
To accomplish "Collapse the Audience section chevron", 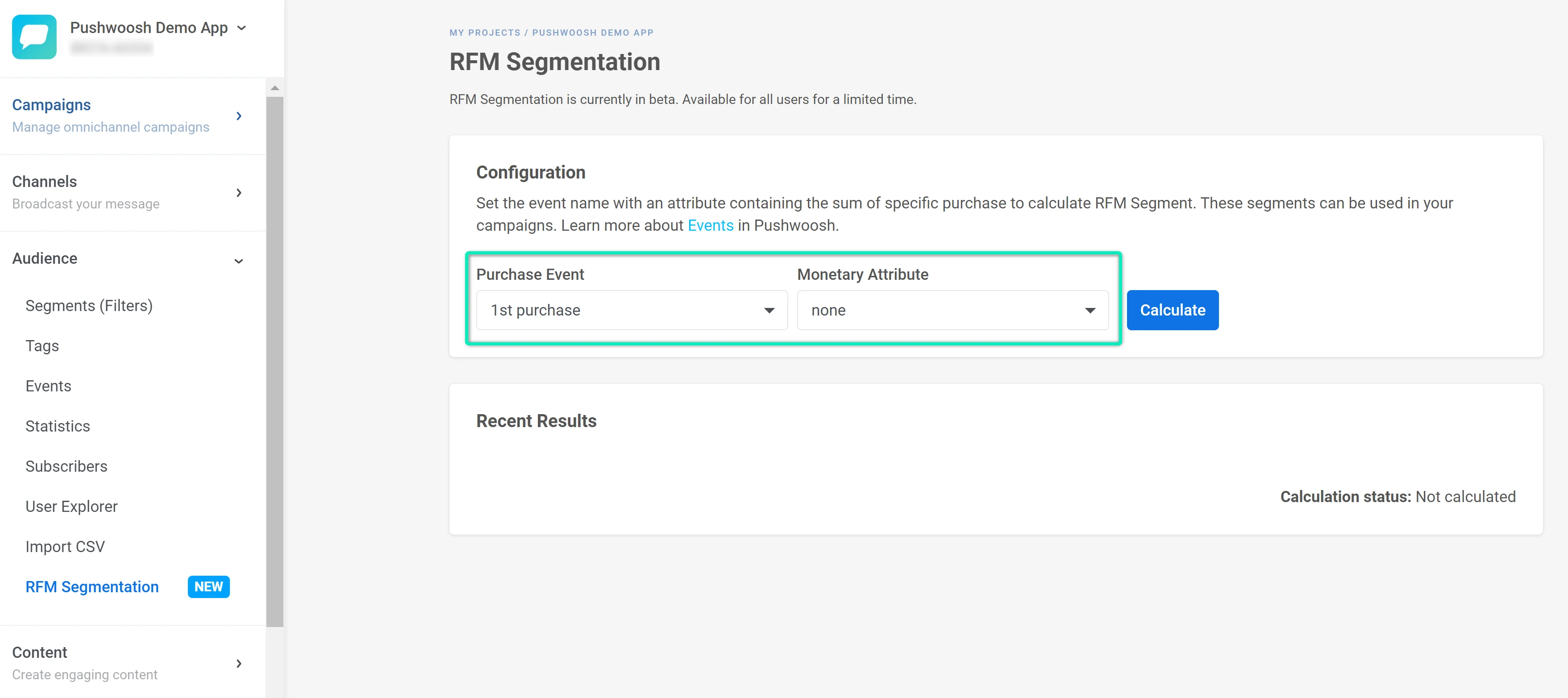I will (239, 261).
